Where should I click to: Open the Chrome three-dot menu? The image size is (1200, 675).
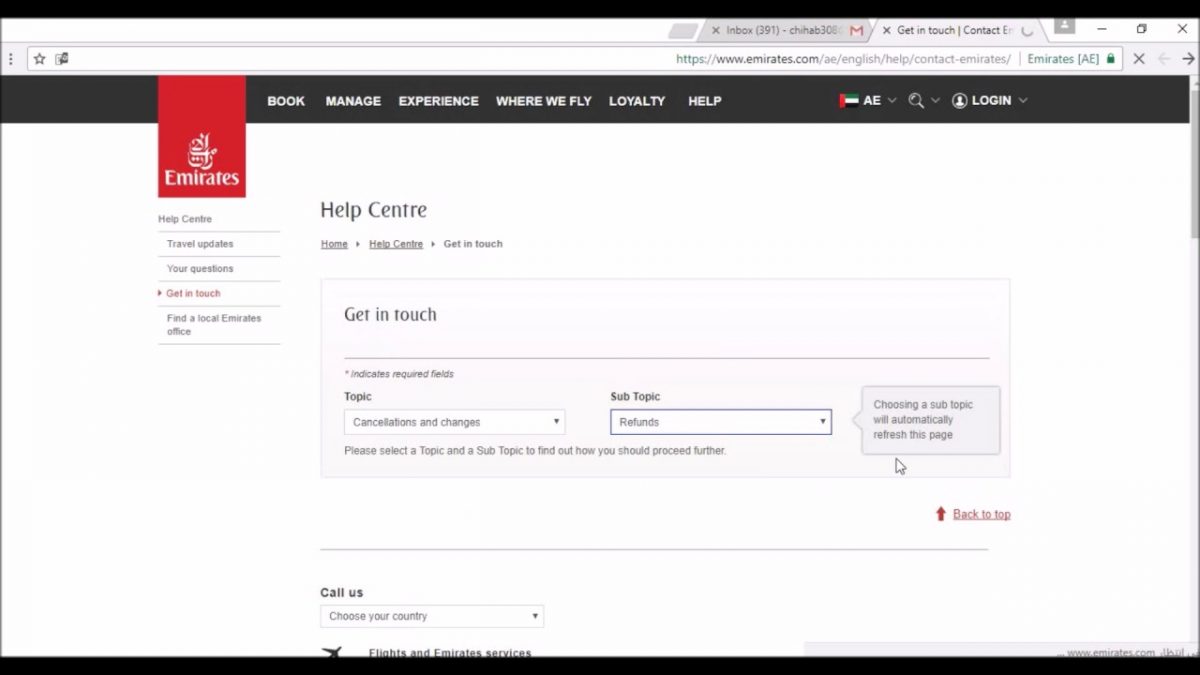point(11,59)
